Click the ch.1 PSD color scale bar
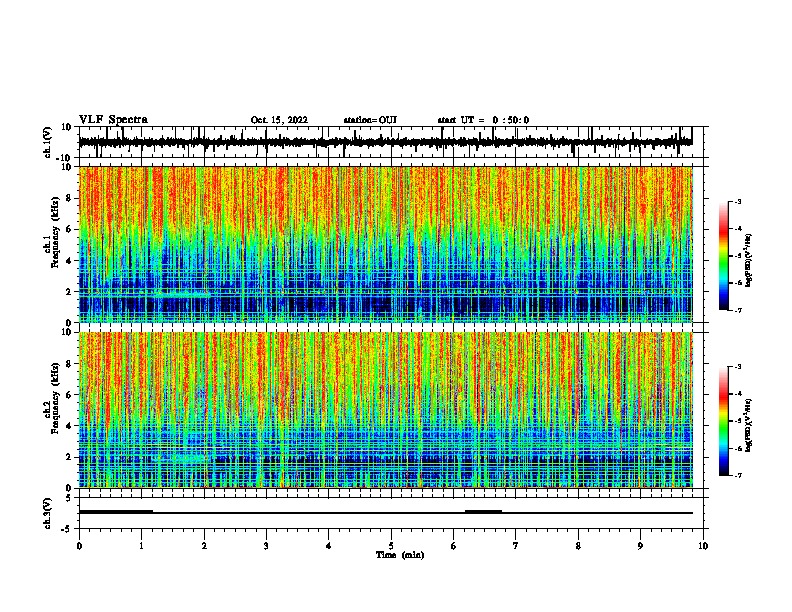 (x=724, y=256)
